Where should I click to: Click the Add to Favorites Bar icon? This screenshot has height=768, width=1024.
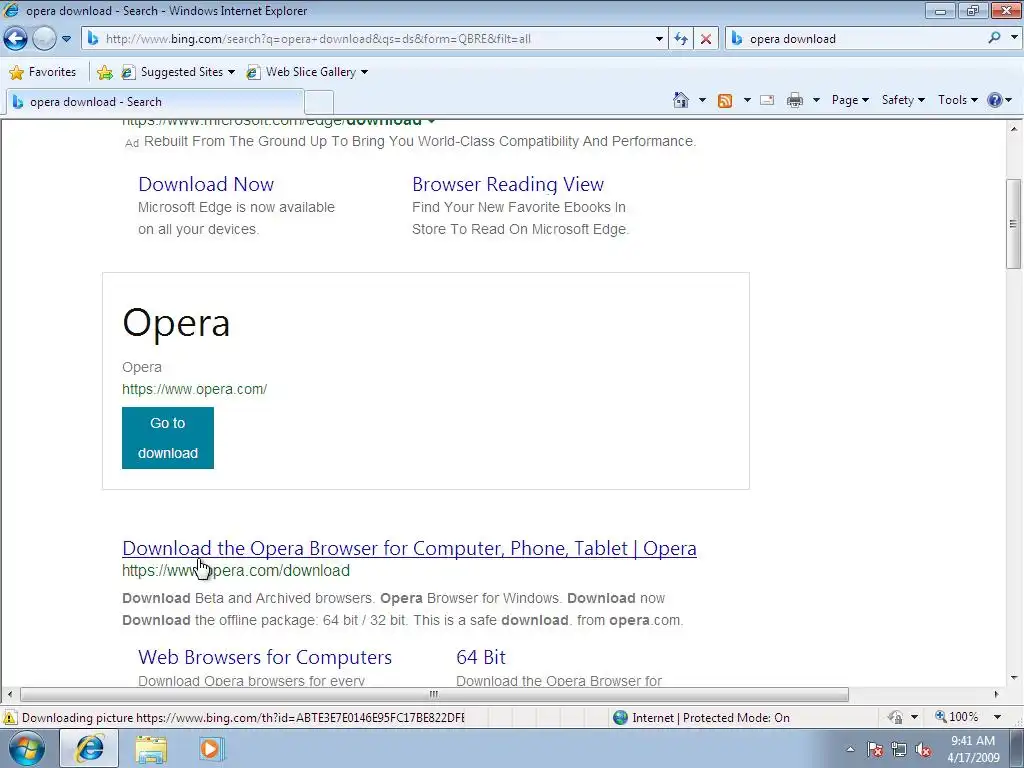tap(104, 72)
